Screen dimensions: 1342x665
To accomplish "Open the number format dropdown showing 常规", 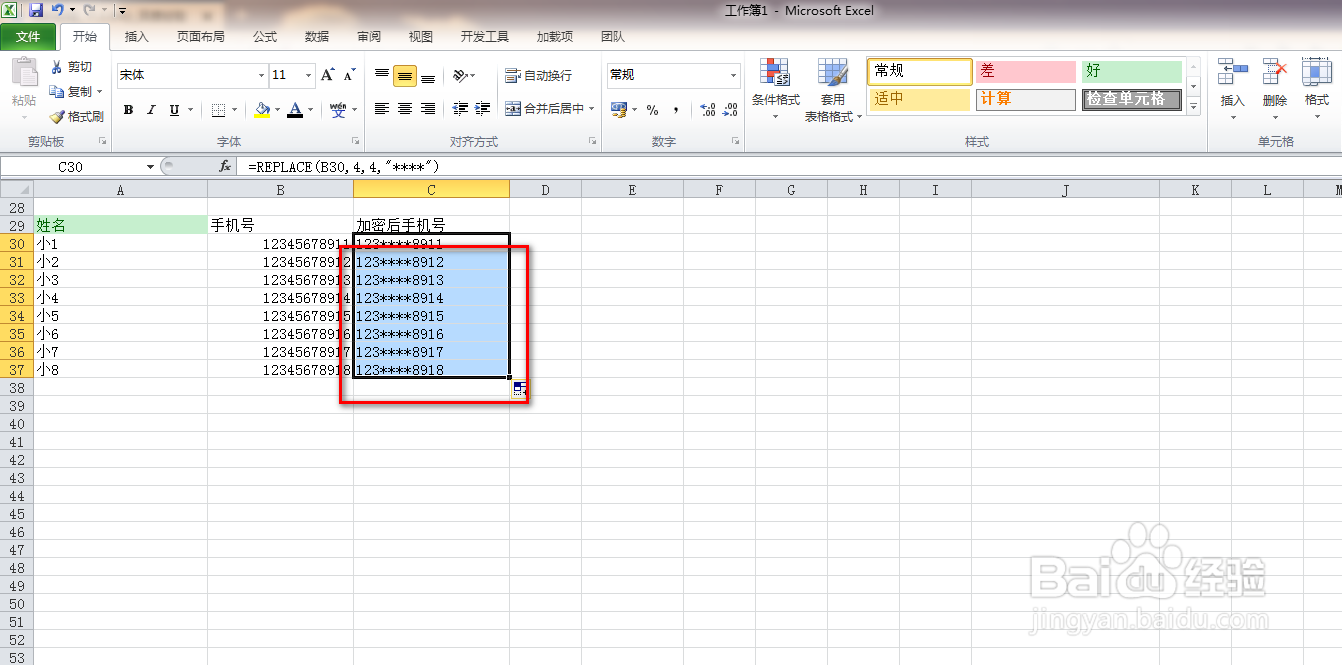I will click(x=672, y=74).
